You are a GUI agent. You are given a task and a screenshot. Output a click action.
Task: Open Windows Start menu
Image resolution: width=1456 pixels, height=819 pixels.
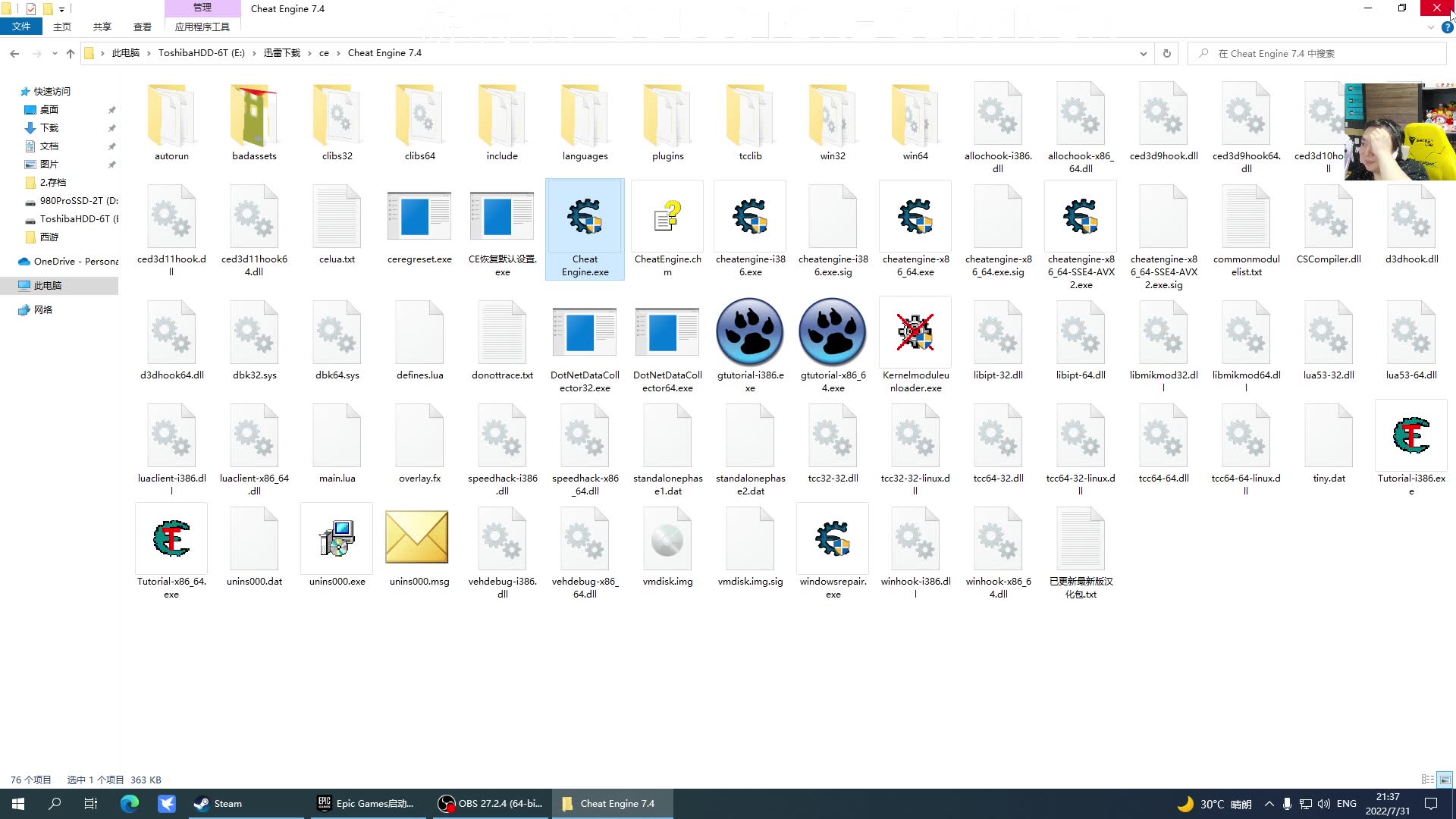click(18, 804)
